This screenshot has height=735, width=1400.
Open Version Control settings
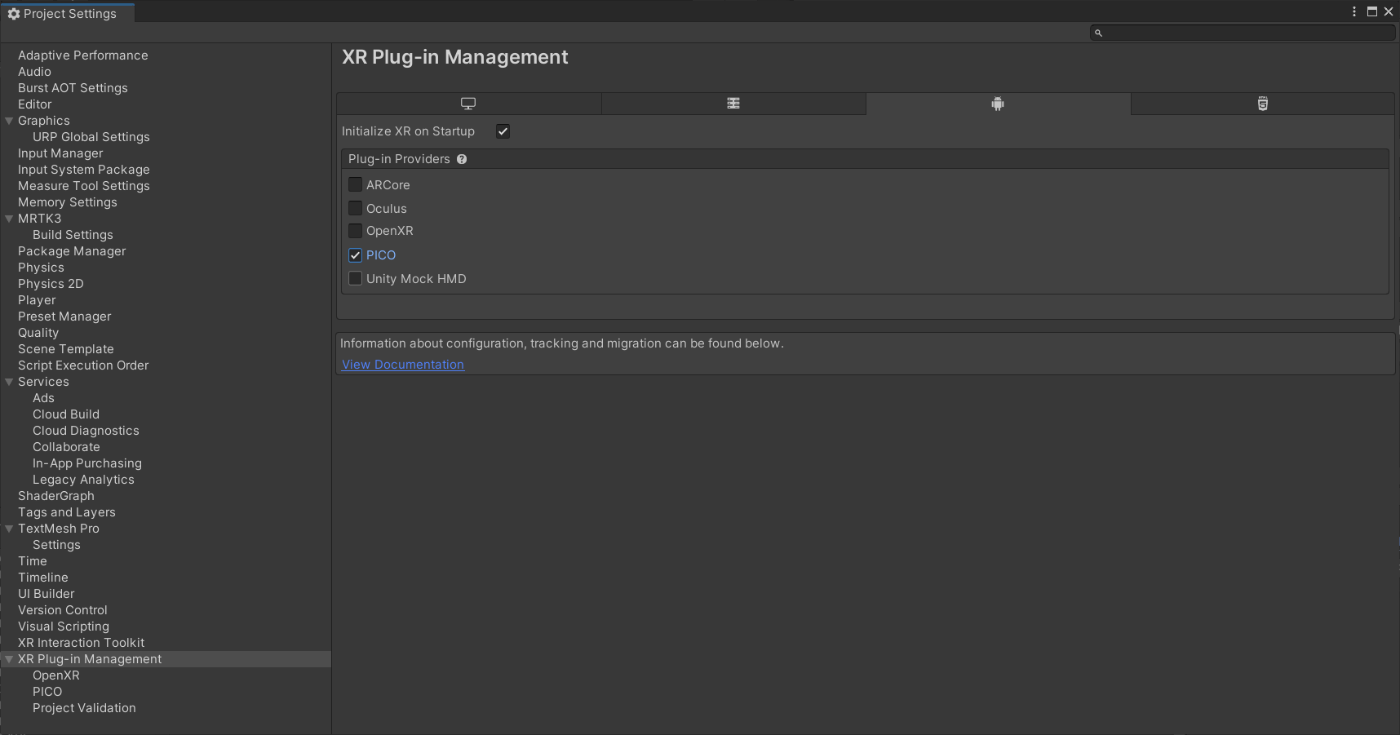pyautogui.click(x=62, y=610)
